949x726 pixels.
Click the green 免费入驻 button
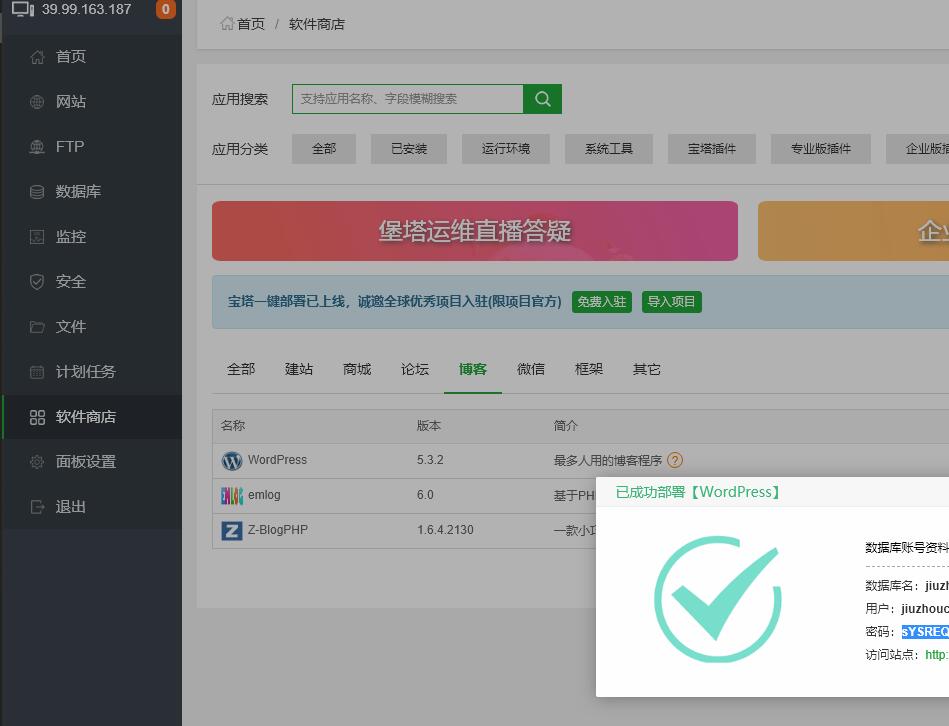tap(602, 301)
